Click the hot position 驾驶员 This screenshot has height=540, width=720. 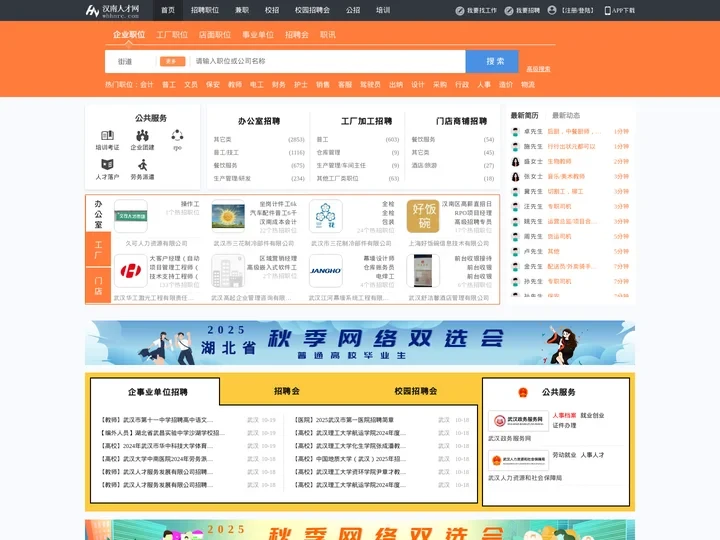(370, 84)
